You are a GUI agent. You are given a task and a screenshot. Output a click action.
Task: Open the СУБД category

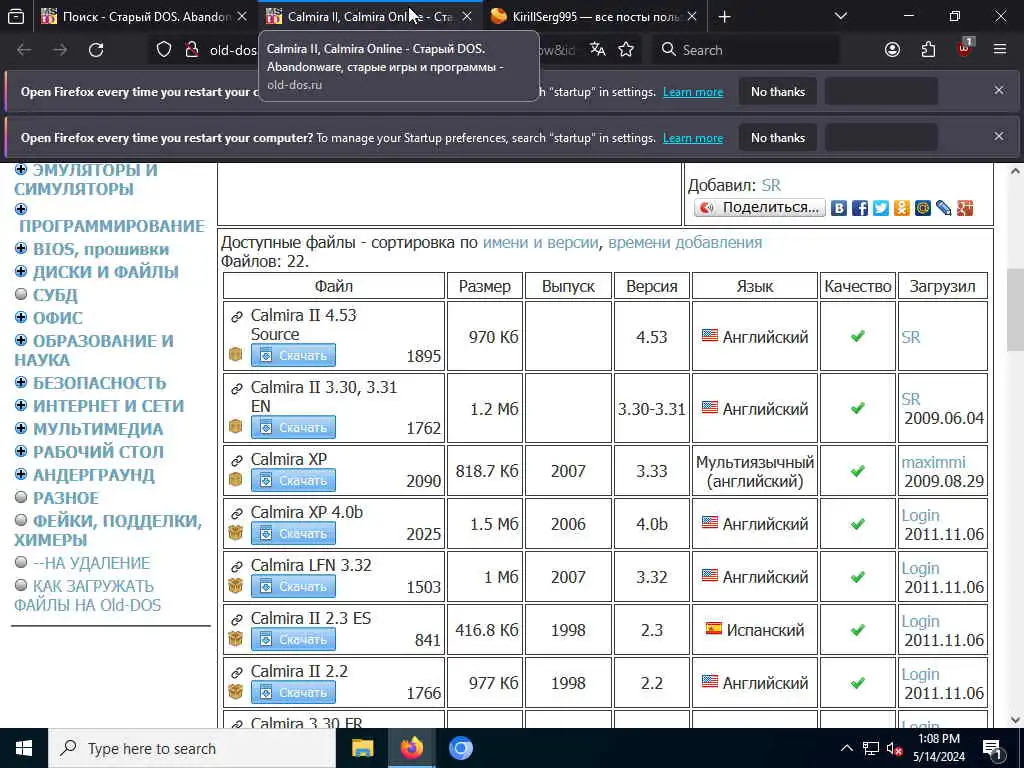click(x=55, y=295)
